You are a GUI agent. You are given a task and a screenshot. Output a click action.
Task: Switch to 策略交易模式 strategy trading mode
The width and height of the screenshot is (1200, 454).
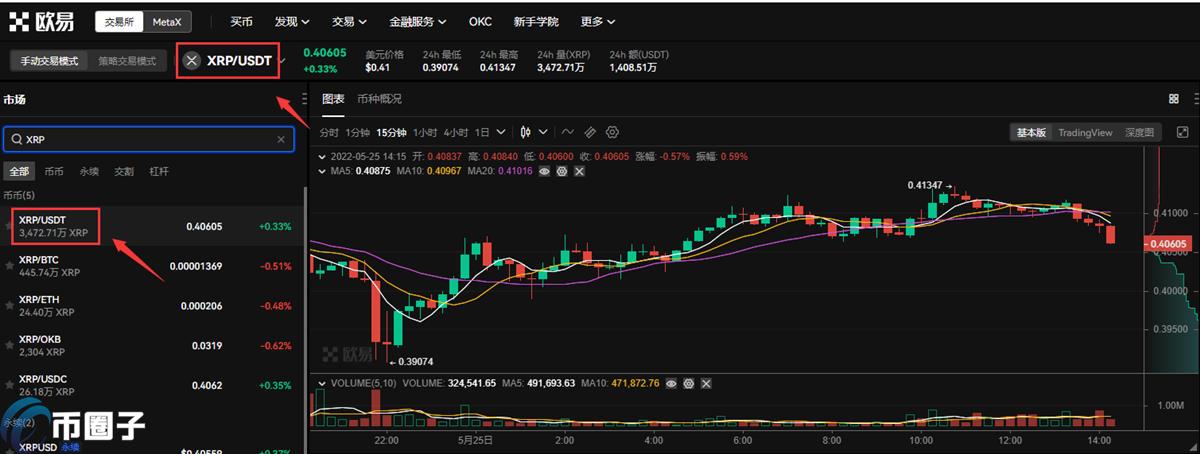pyautogui.click(x=127, y=61)
